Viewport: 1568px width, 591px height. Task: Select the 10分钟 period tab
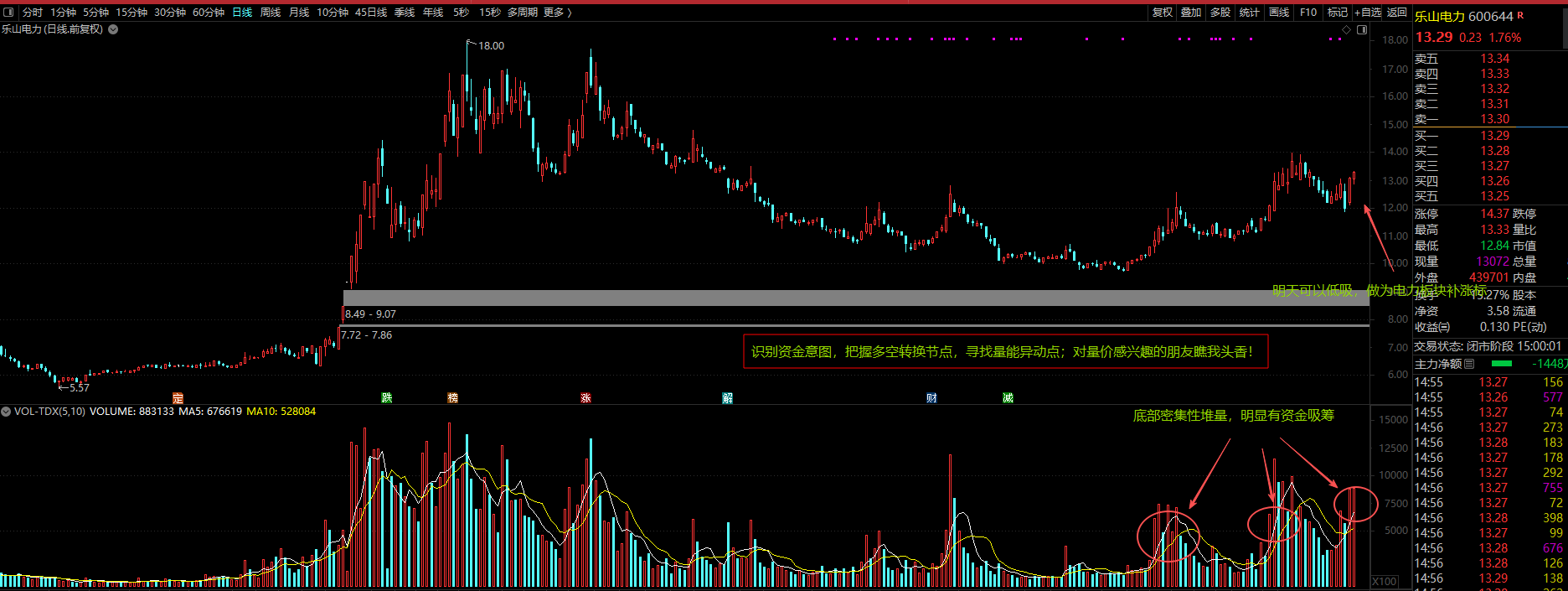(x=332, y=13)
